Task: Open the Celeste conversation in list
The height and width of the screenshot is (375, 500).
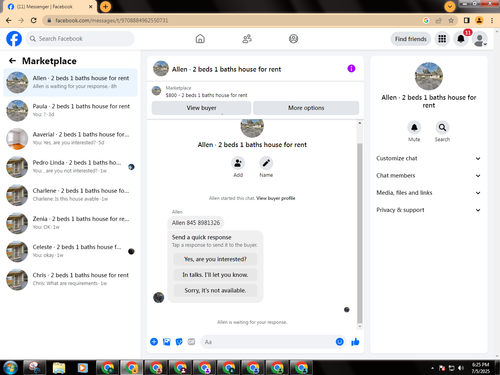Action: pos(70,251)
